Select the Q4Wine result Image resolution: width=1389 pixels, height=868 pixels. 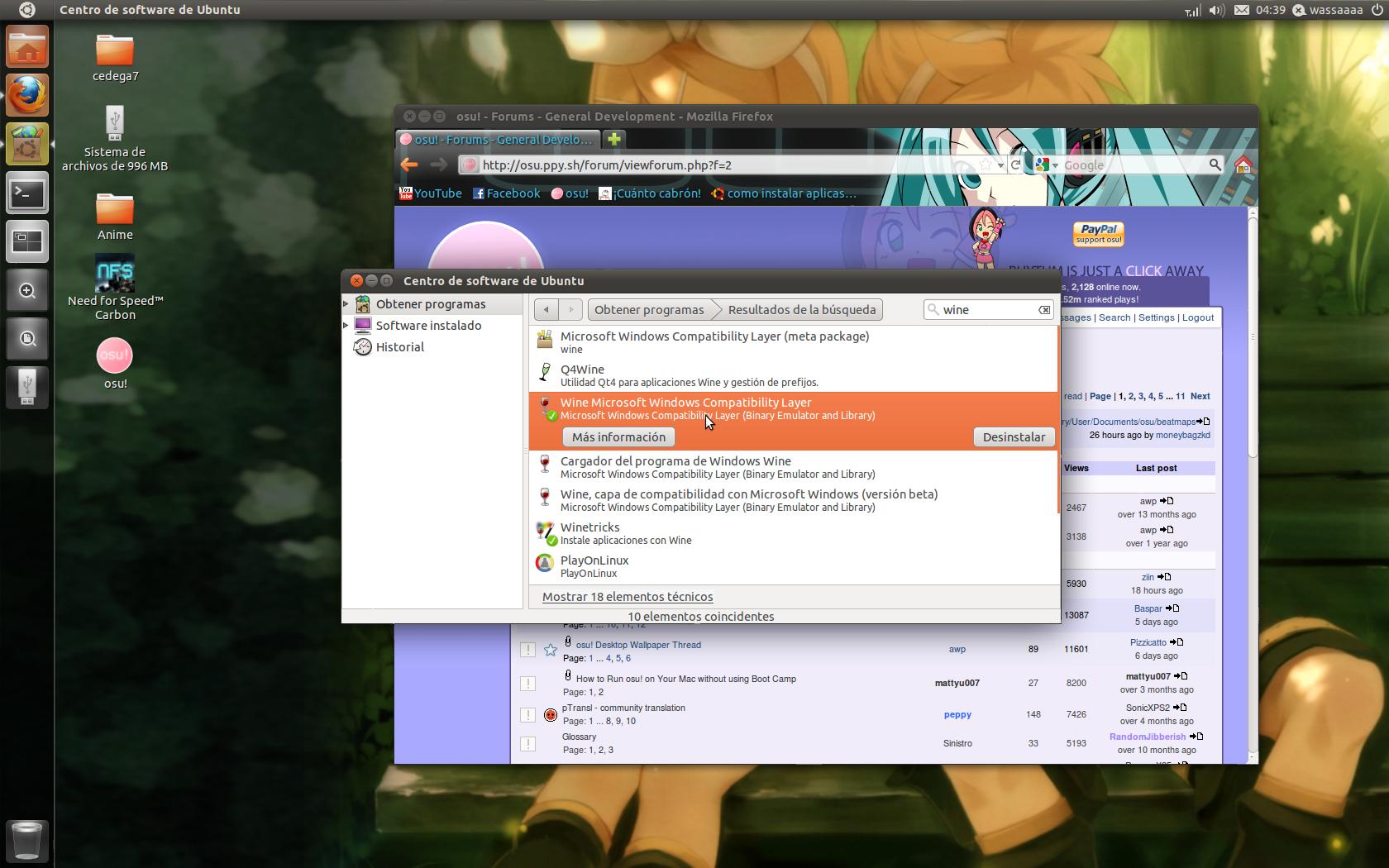pyautogui.click(x=792, y=375)
